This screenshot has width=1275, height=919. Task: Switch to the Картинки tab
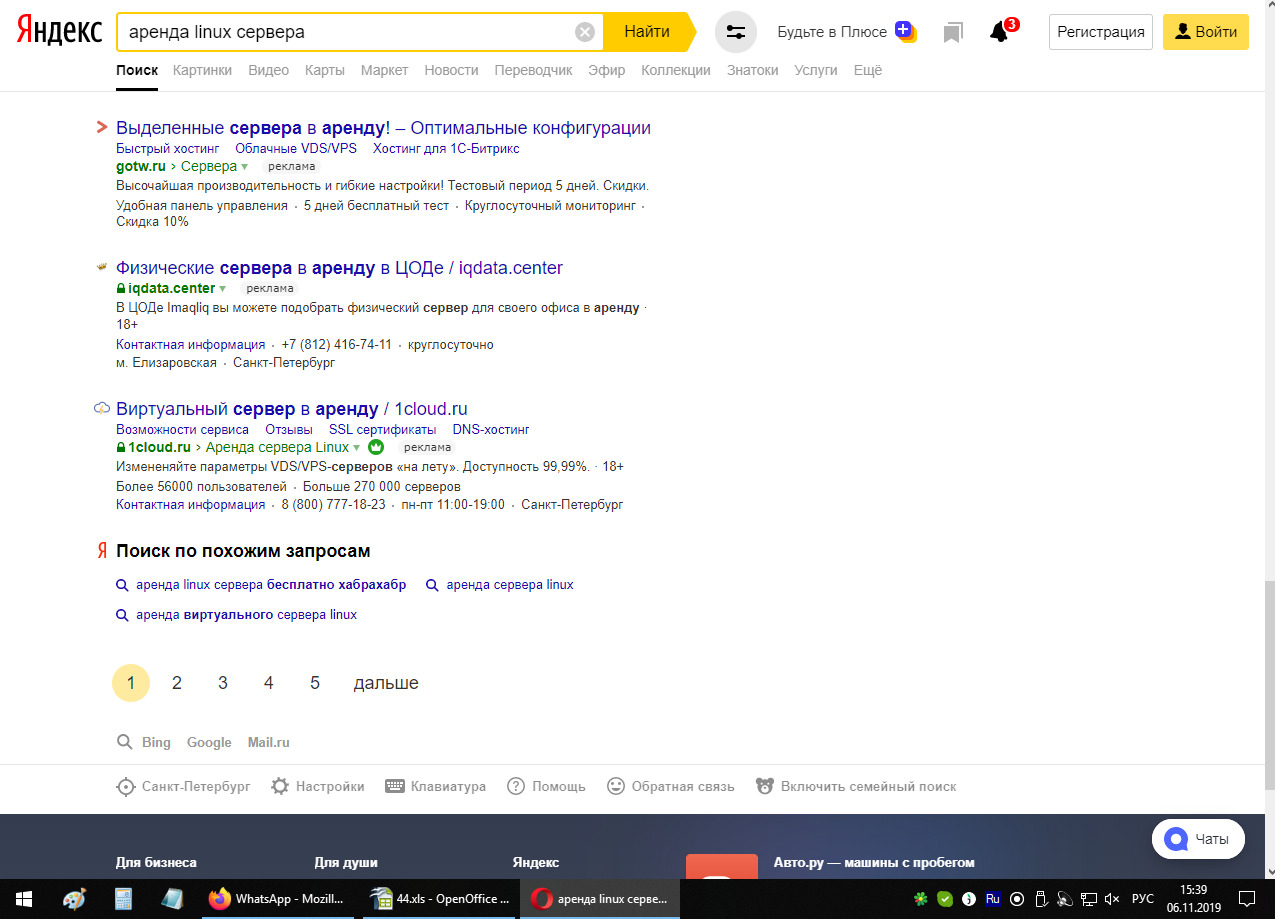(x=202, y=70)
